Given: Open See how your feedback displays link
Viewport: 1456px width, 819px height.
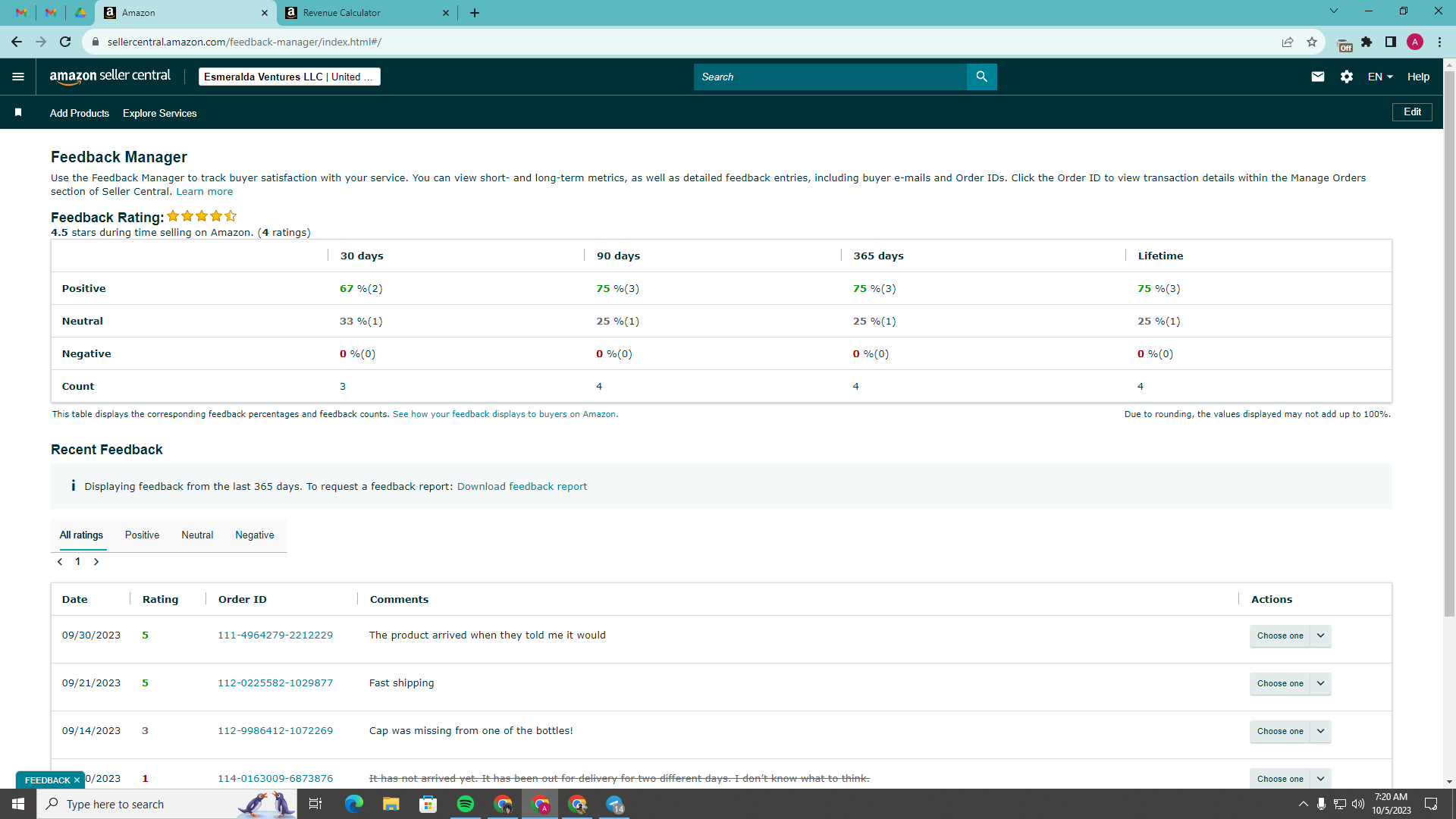Looking at the screenshot, I should 505,414.
